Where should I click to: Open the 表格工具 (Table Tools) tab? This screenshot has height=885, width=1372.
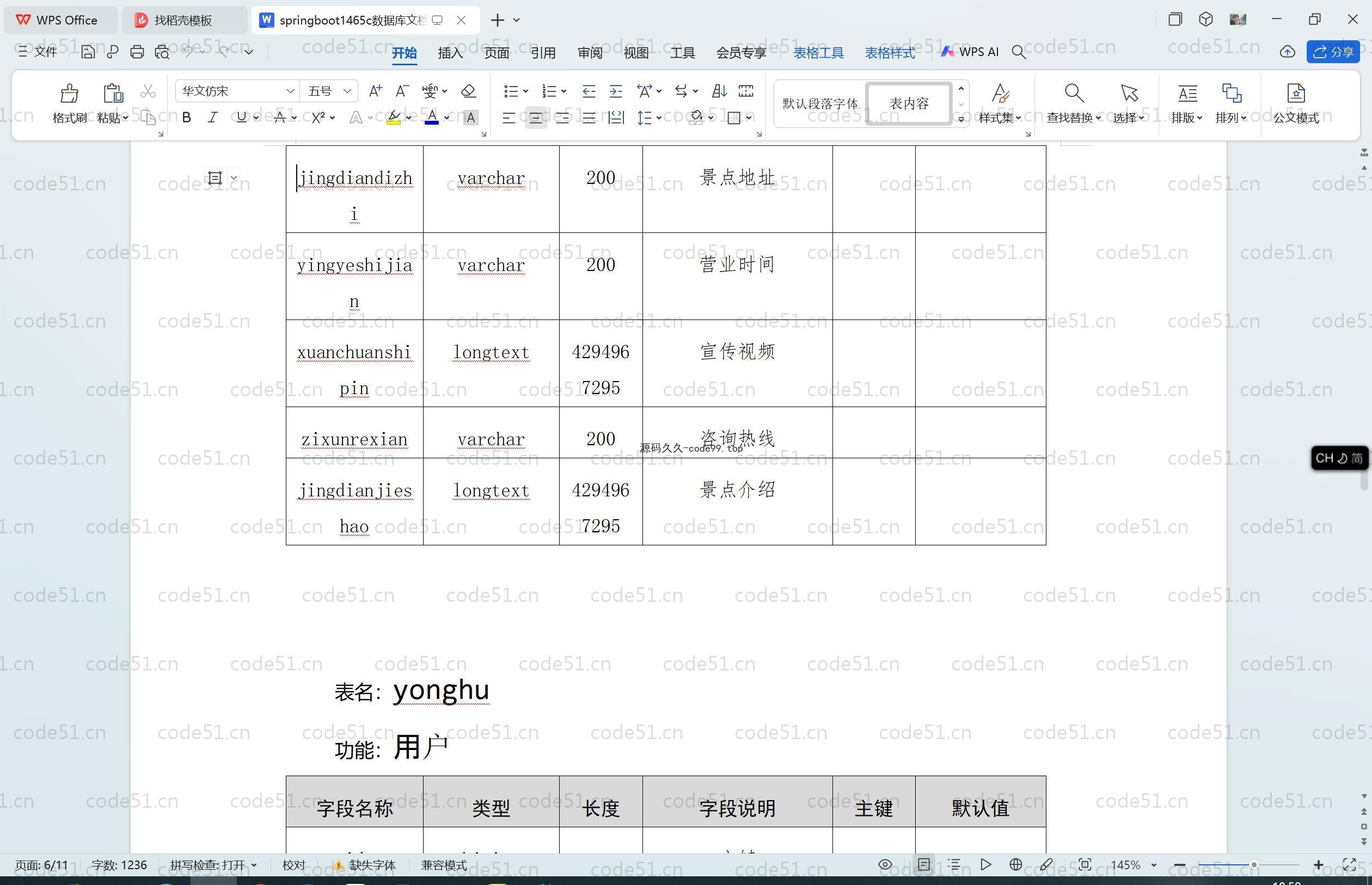point(818,52)
